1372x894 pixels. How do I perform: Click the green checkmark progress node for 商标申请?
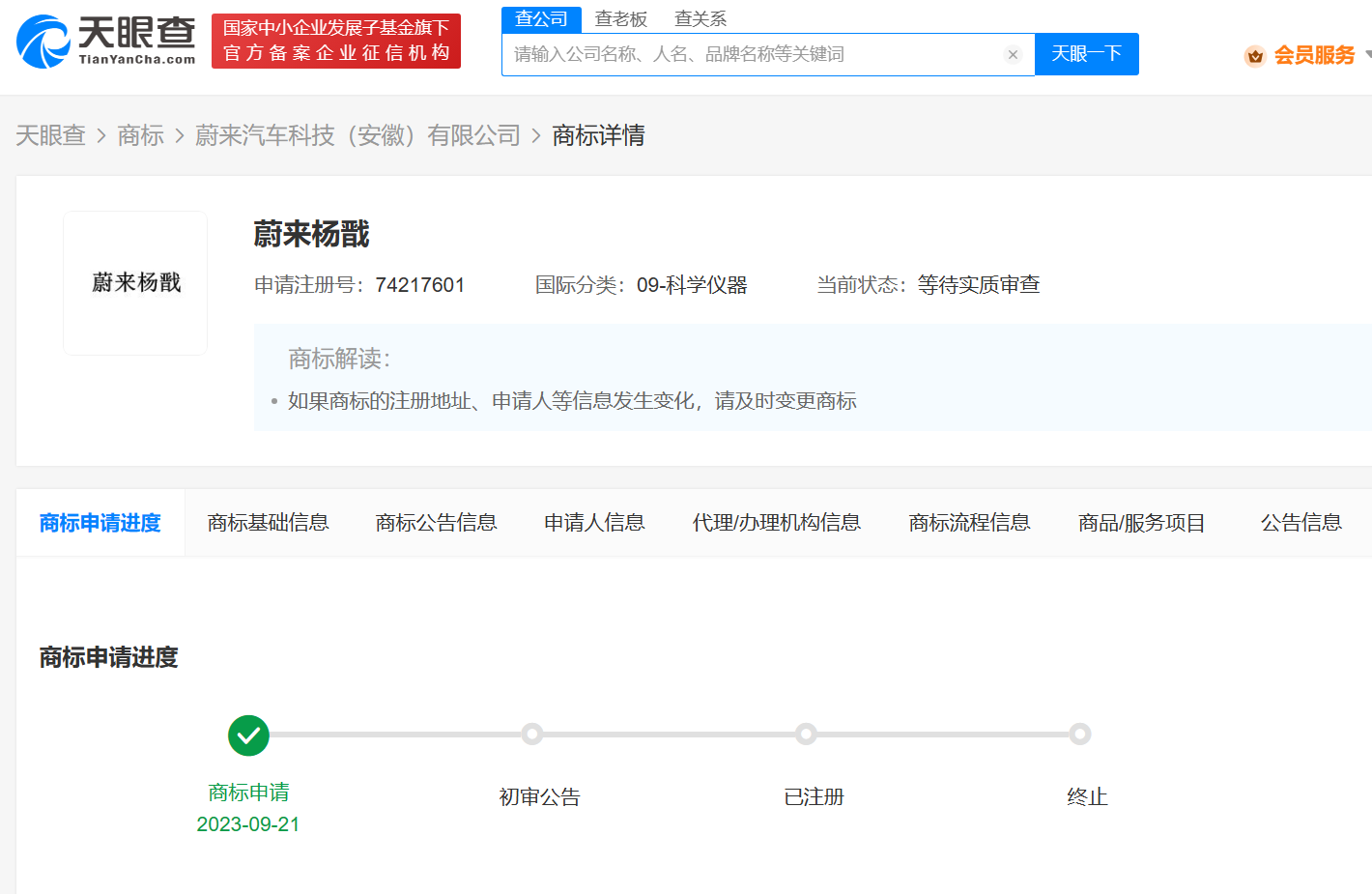pos(248,735)
